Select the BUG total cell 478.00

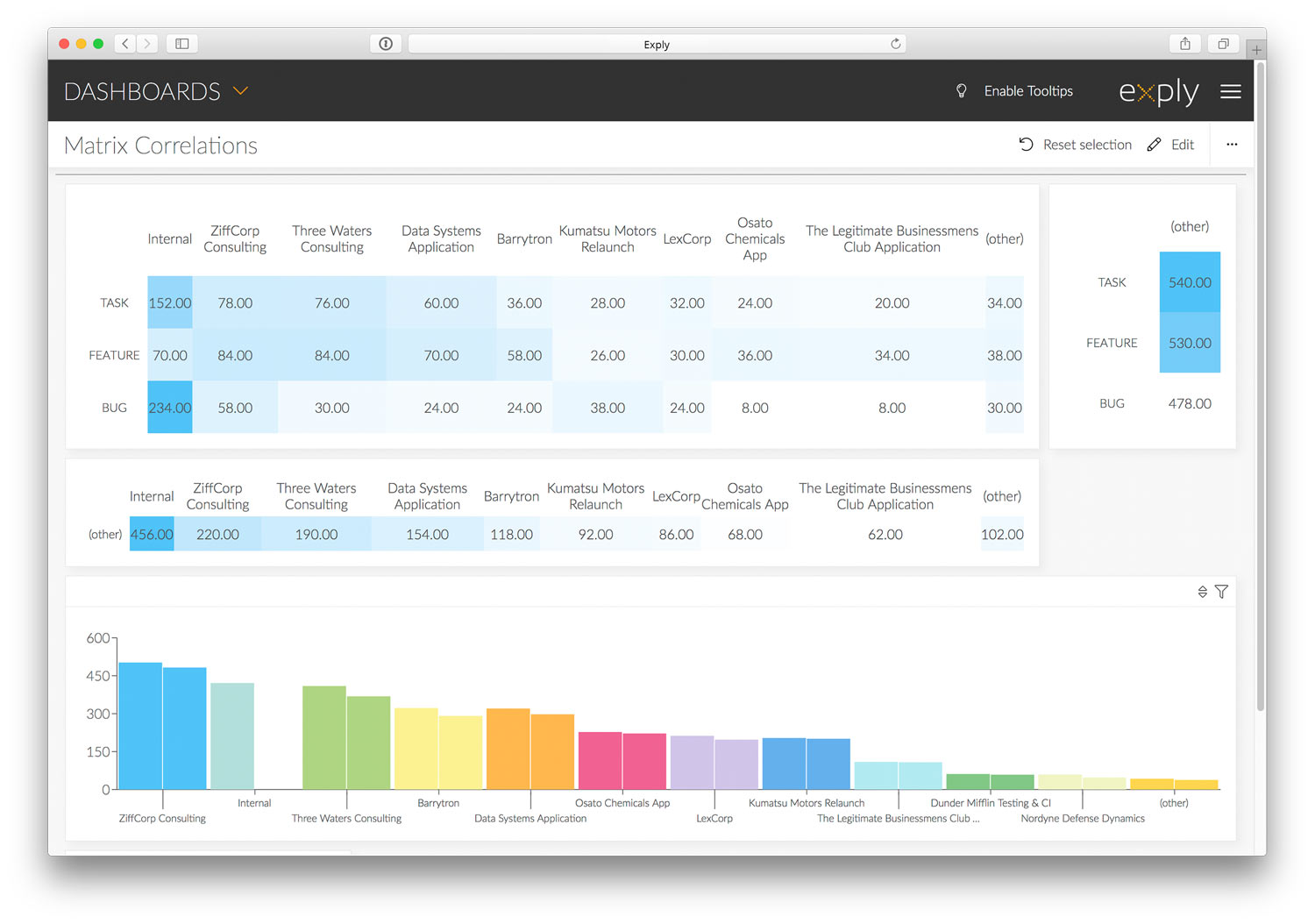(1190, 403)
